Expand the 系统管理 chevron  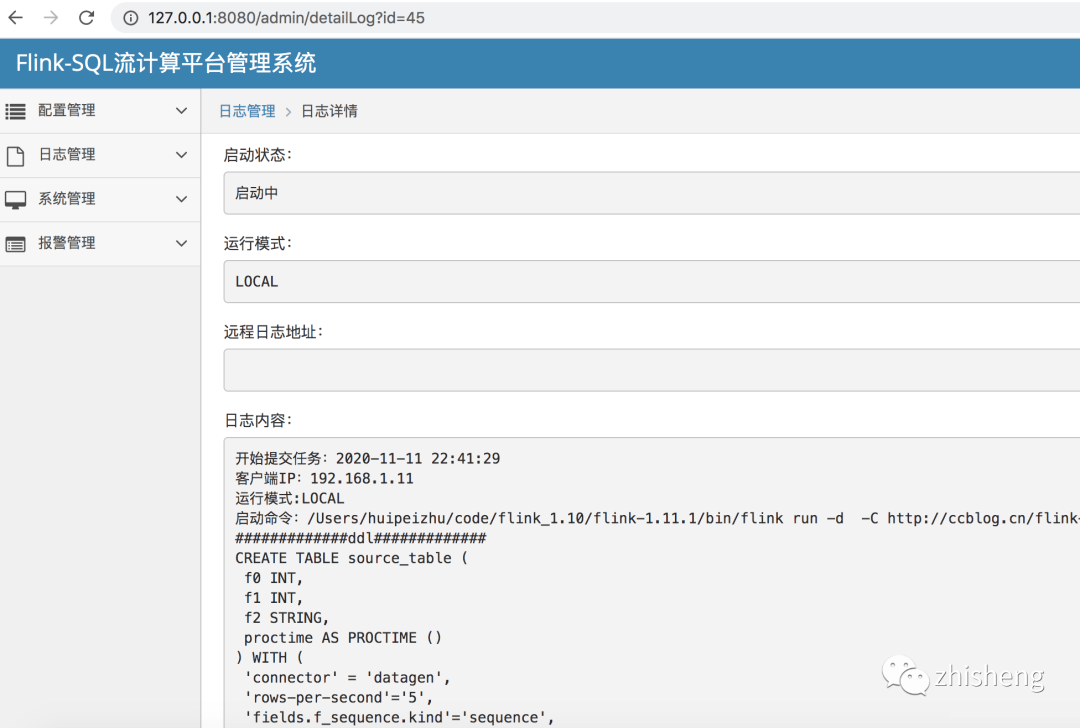pos(181,199)
